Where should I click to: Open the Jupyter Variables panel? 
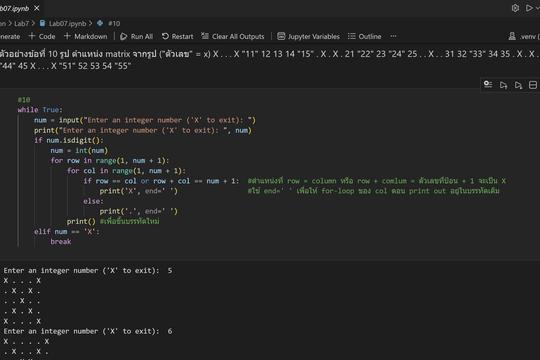pos(308,36)
